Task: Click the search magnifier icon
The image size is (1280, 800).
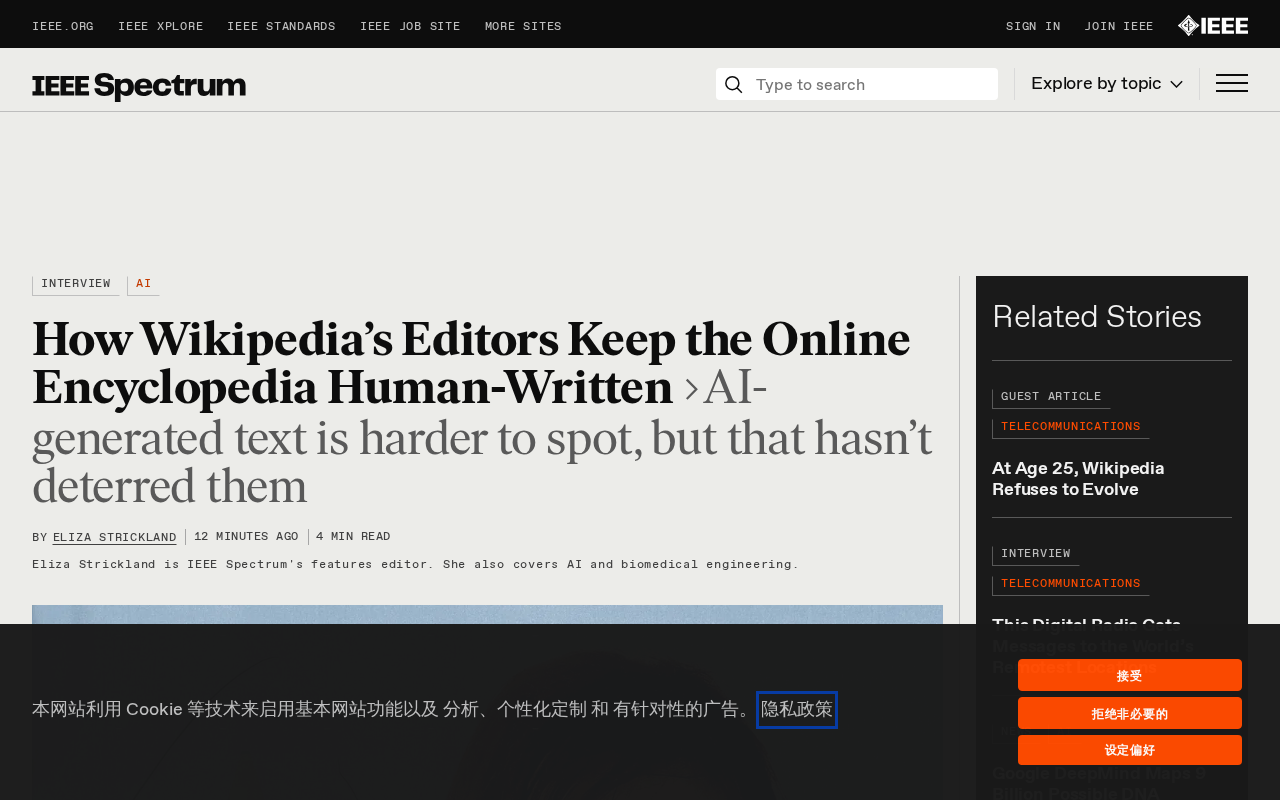Action: pyautogui.click(x=733, y=84)
